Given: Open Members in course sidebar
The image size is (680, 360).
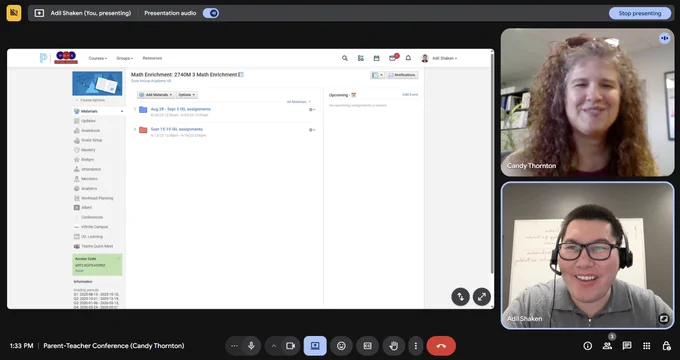Looking at the screenshot, I should [89, 179].
